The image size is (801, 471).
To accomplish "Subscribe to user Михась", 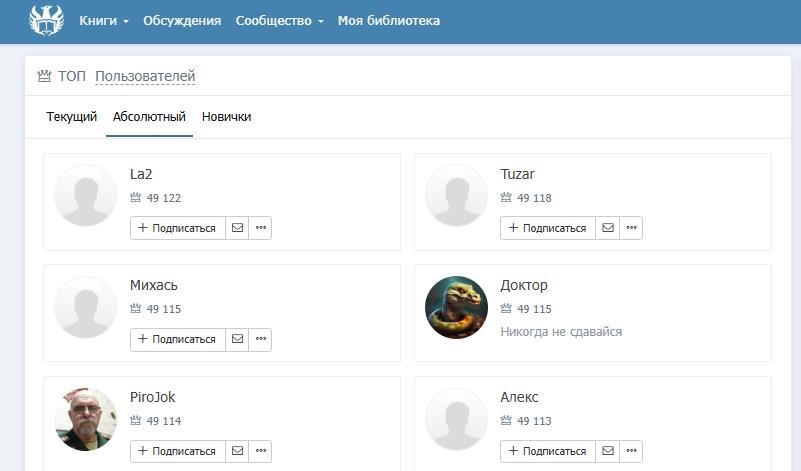I will point(177,339).
